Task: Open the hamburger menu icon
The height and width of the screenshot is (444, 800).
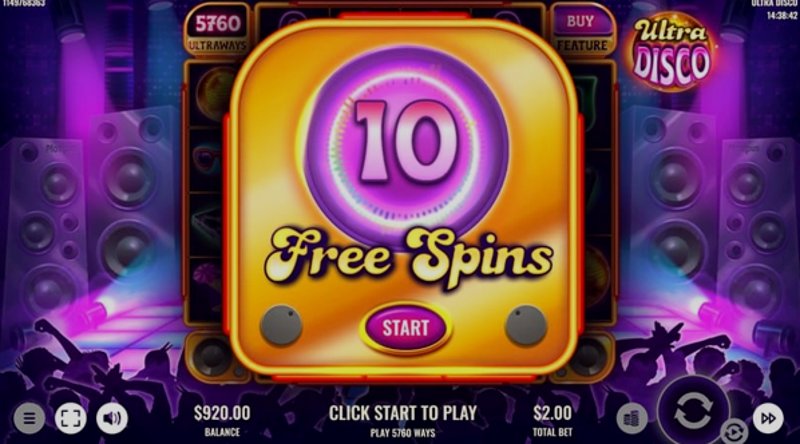Action: [x=29, y=418]
